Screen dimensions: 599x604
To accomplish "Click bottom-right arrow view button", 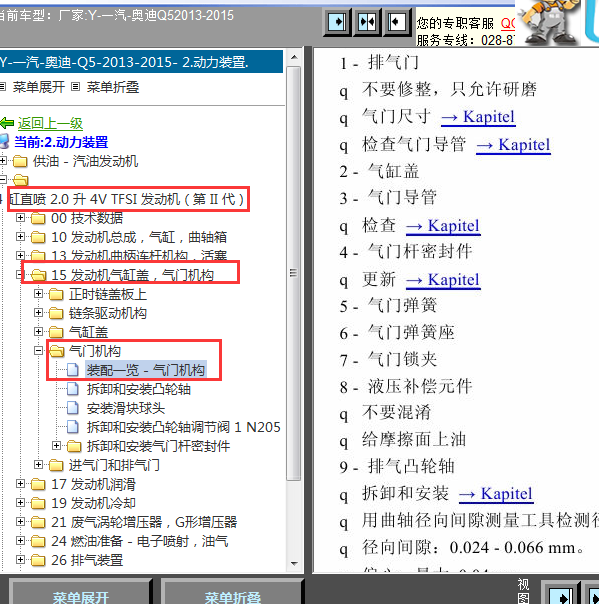I will click(x=561, y=594).
